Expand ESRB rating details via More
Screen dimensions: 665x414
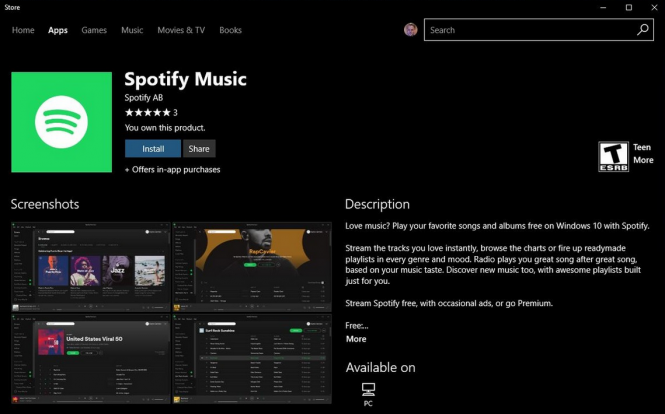point(643,160)
